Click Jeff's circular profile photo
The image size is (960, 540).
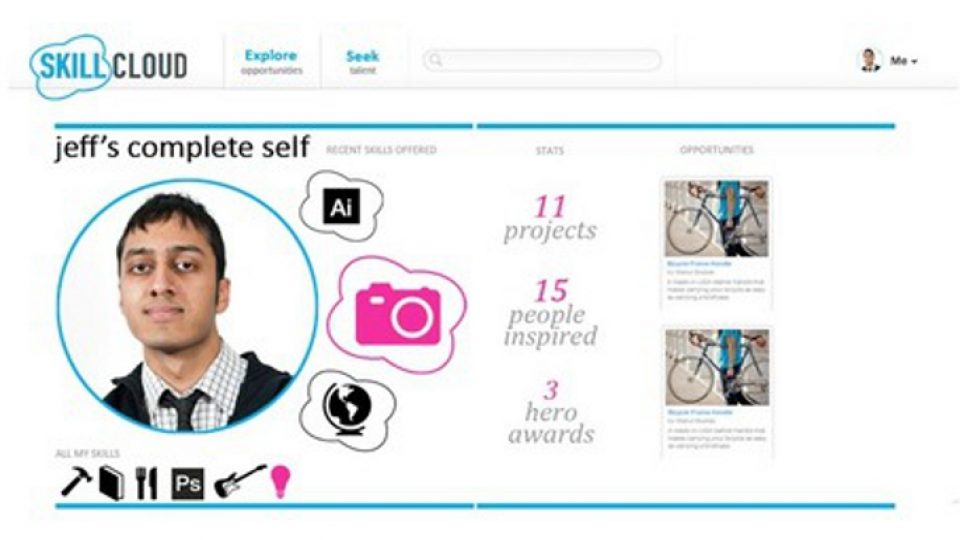coord(187,306)
